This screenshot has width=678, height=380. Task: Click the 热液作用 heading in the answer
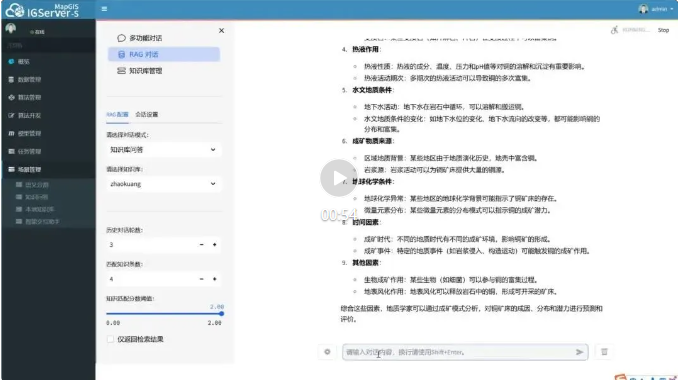366,49
